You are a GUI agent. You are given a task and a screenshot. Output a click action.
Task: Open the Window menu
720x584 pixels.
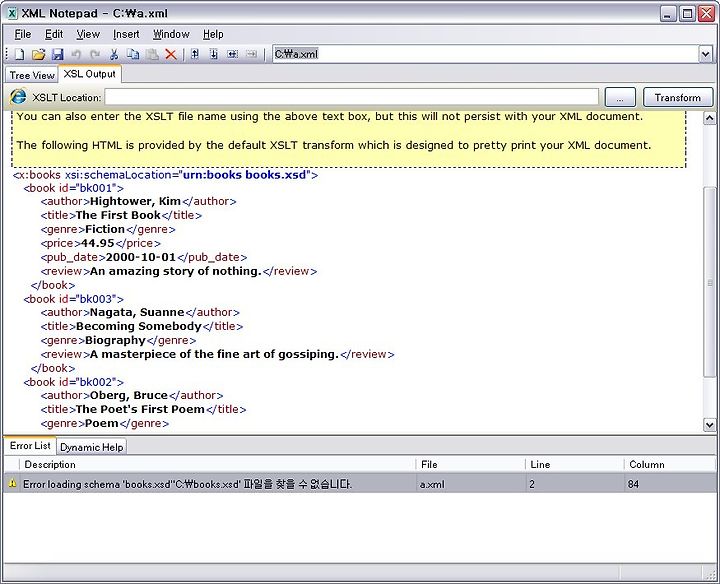pyautogui.click(x=171, y=34)
